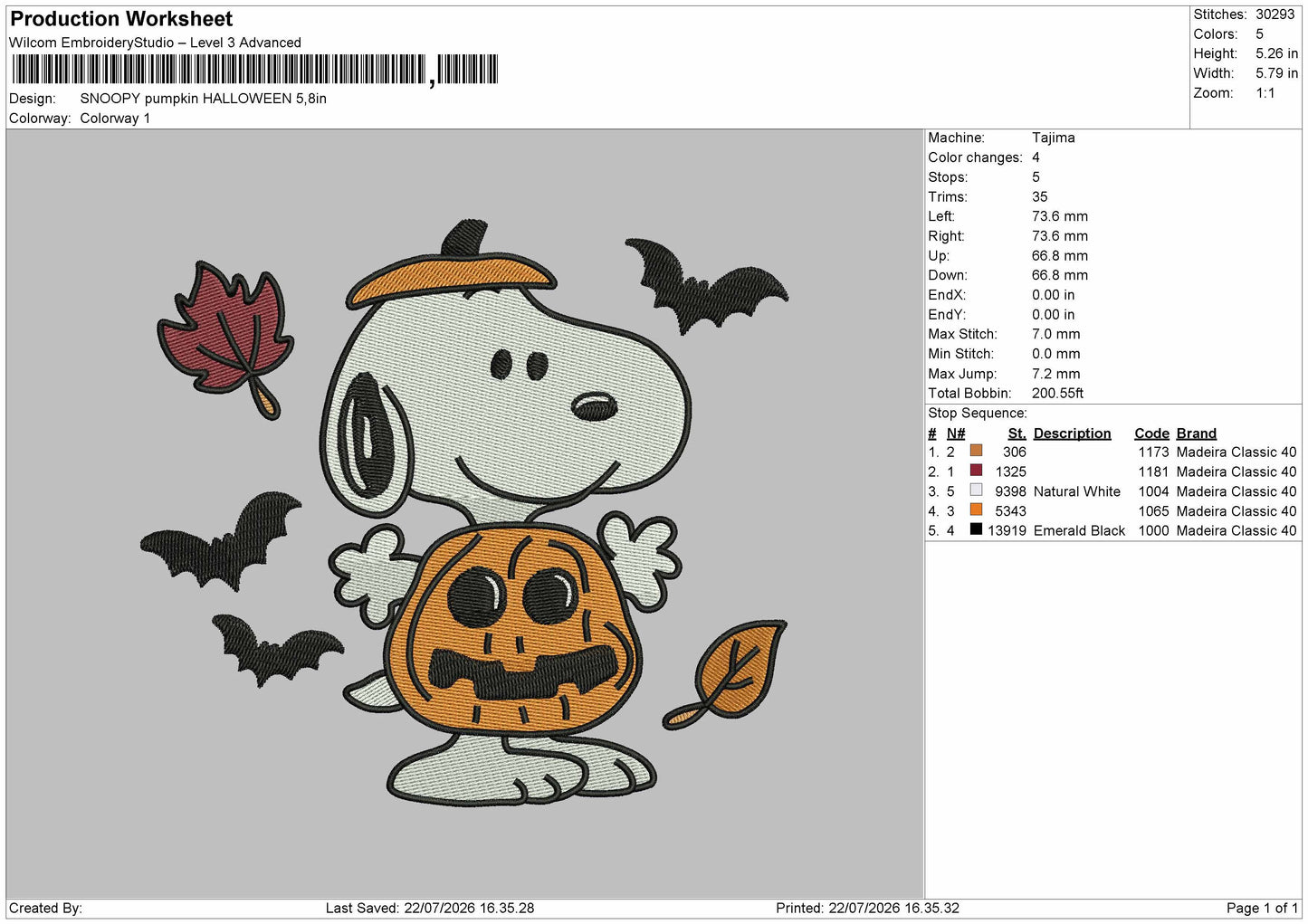This screenshot has height=924, width=1308.
Task: Click the Max Stitch value 7.0 mm
Action: click(x=1056, y=334)
